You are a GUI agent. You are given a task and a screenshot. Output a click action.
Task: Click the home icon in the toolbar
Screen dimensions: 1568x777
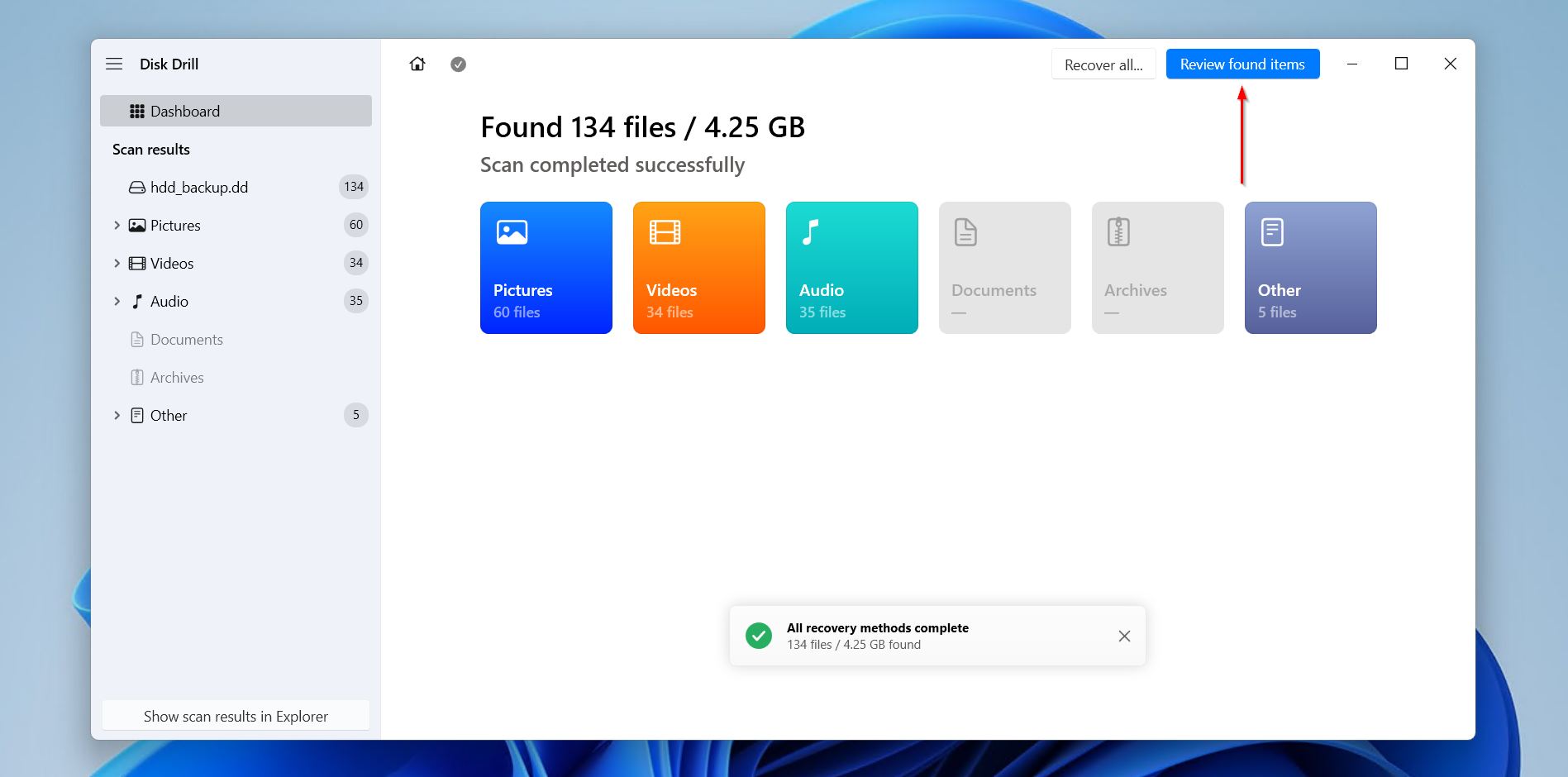click(417, 64)
